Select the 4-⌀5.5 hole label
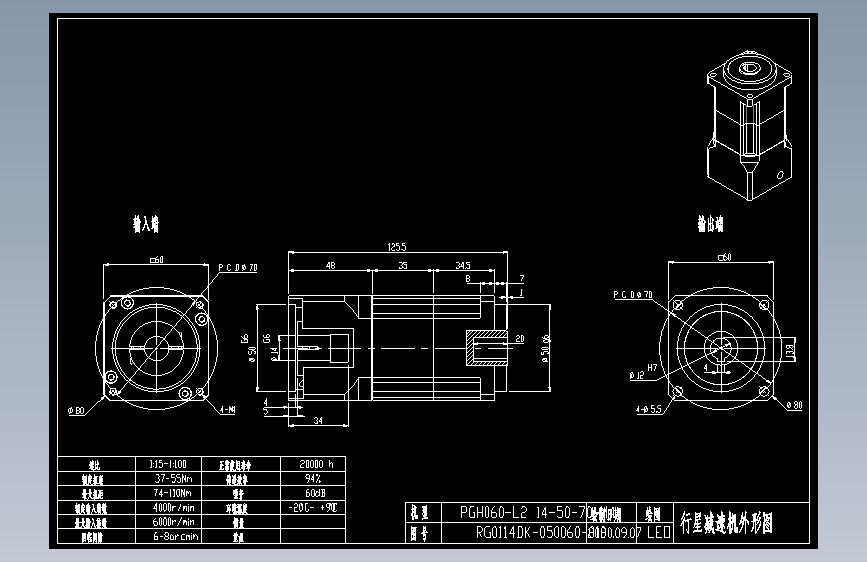 tap(648, 409)
